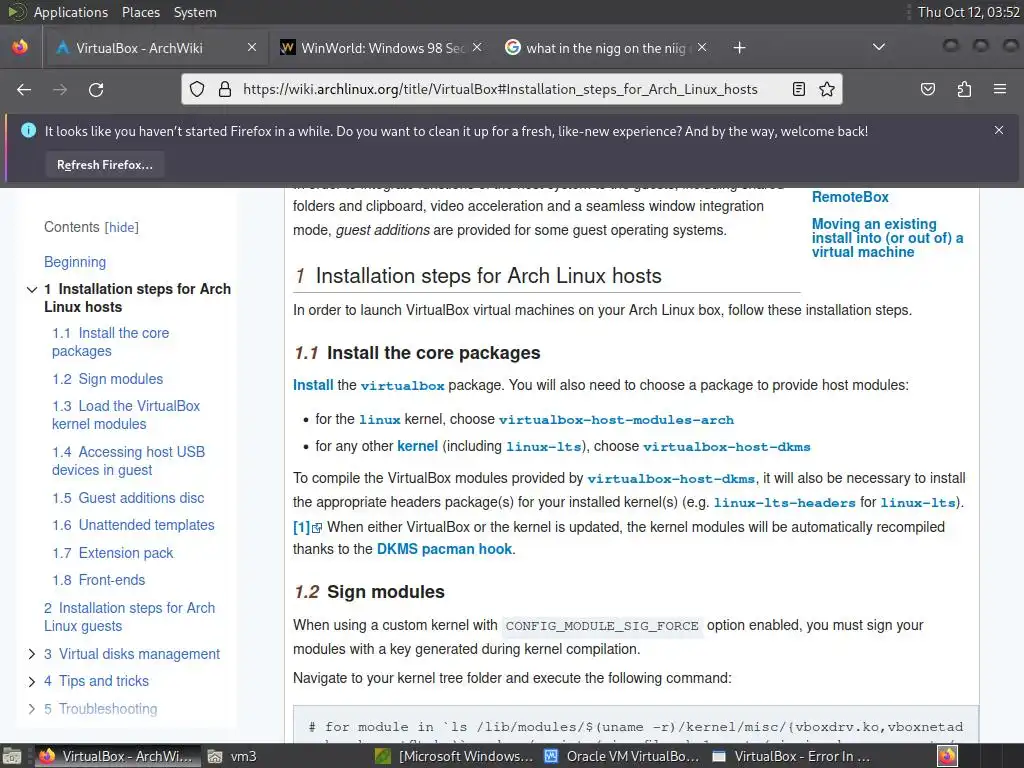Screen dimensions: 1024x768
Task: Jump to Beginning in the contents
Action: pos(75,262)
